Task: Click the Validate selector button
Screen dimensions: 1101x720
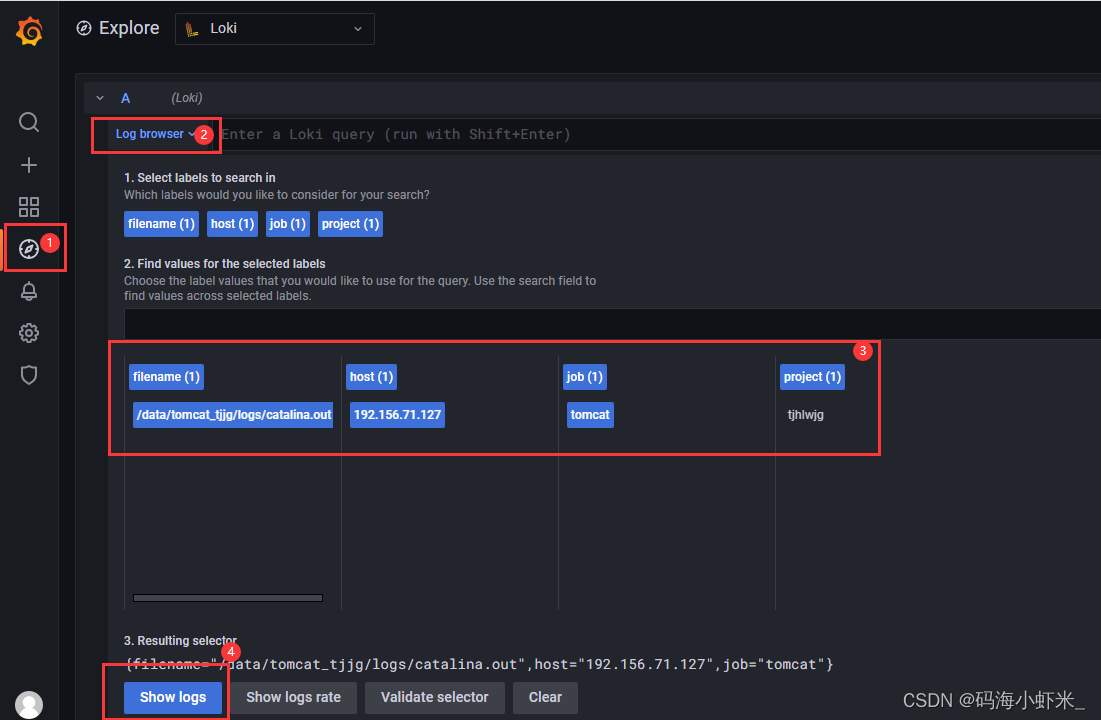Action: (x=435, y=698)
